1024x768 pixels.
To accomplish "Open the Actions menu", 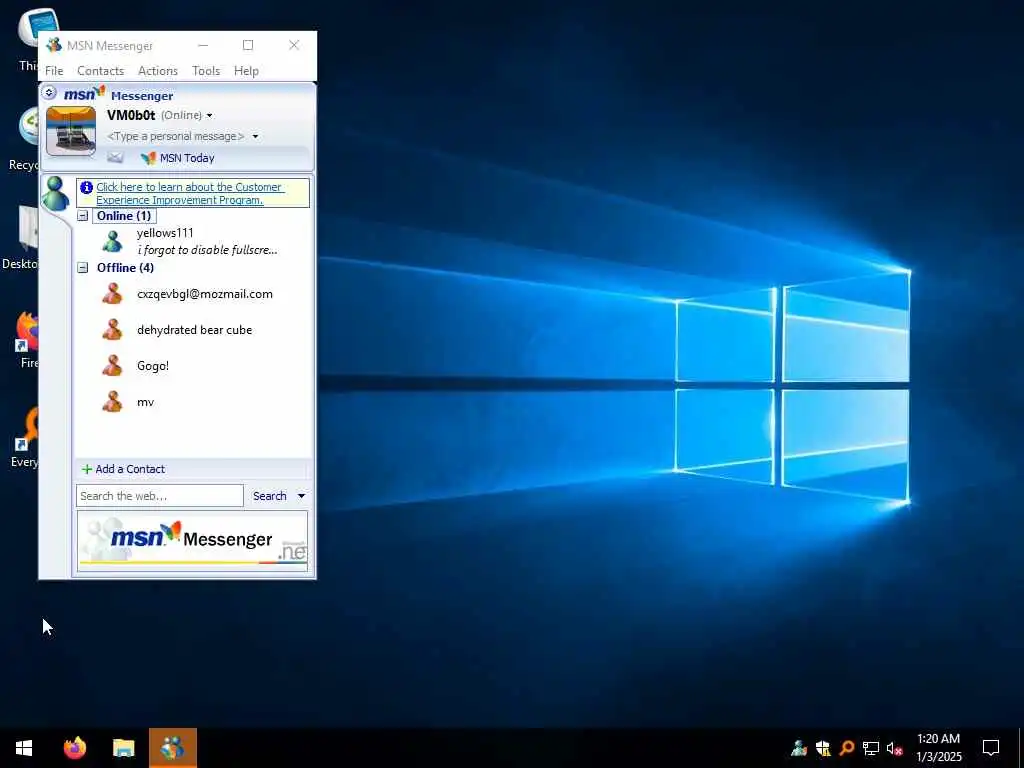I will click(157, 71).
